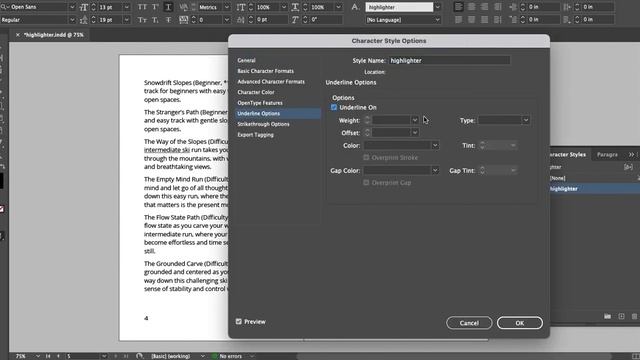Select Export Tagging section

[x=256, y=135]
